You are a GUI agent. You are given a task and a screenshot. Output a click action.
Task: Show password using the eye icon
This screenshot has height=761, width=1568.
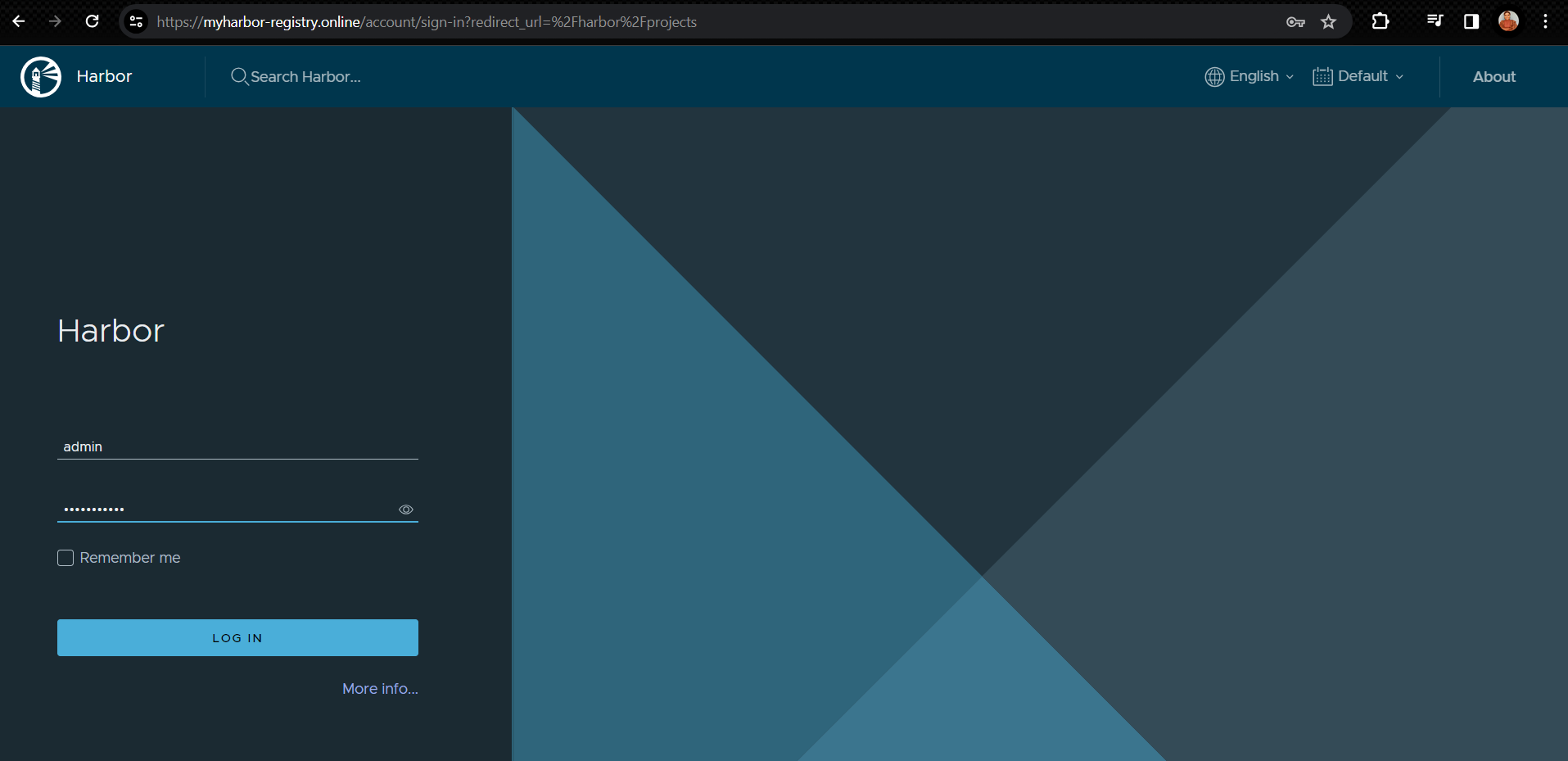[x=405, y=510]
